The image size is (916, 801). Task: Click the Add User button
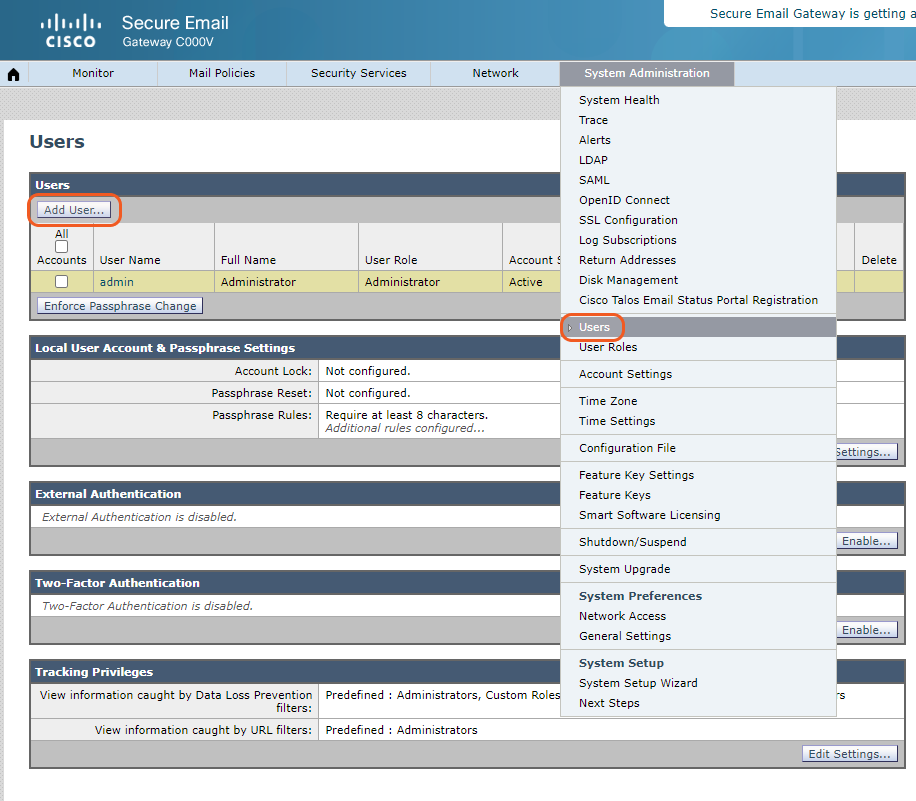click(x=74, y=210)
